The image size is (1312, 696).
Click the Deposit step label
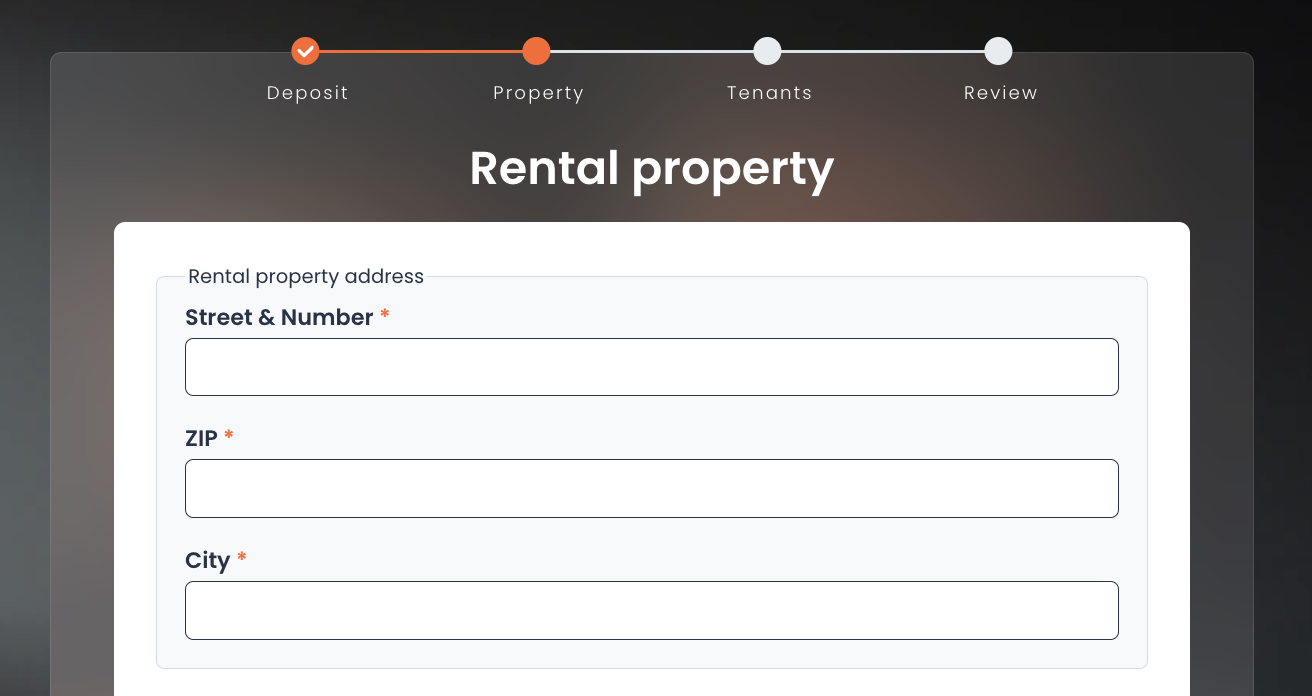(307, 93)
